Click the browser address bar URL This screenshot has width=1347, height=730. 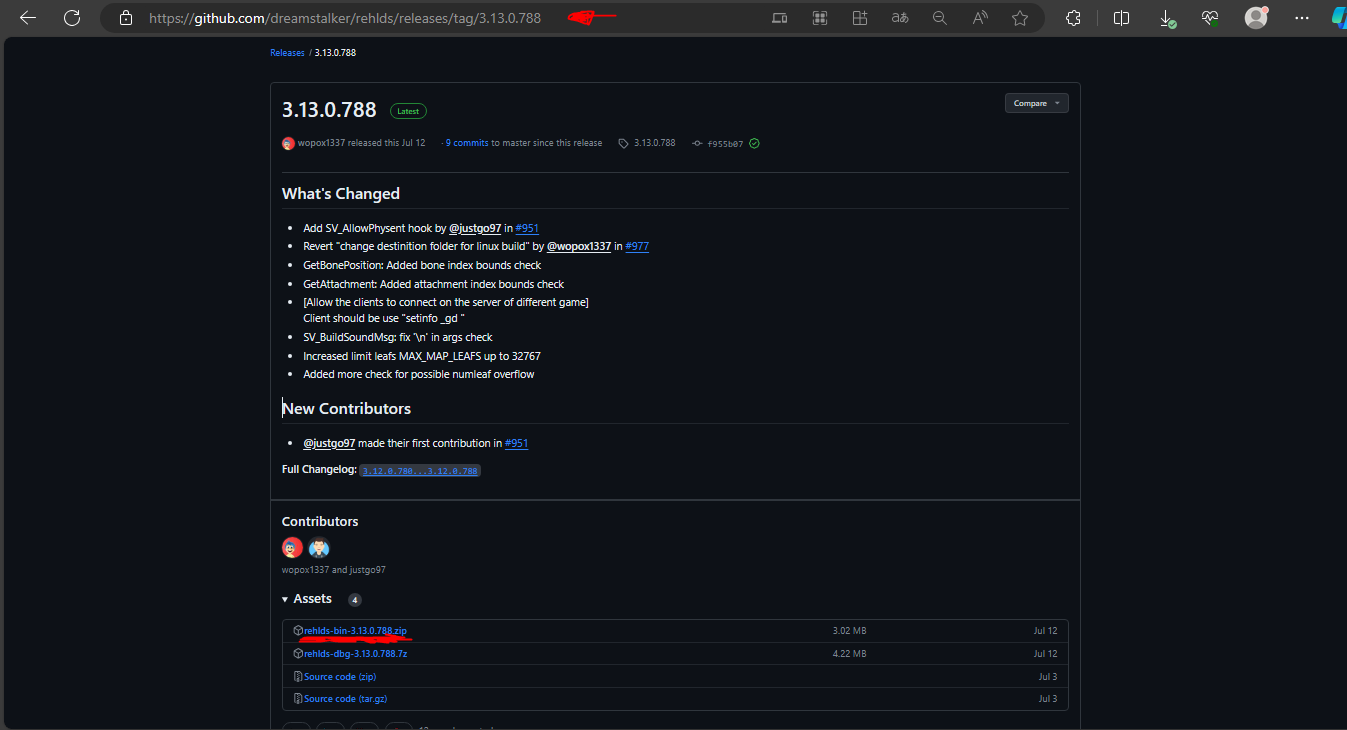[345, 18]
